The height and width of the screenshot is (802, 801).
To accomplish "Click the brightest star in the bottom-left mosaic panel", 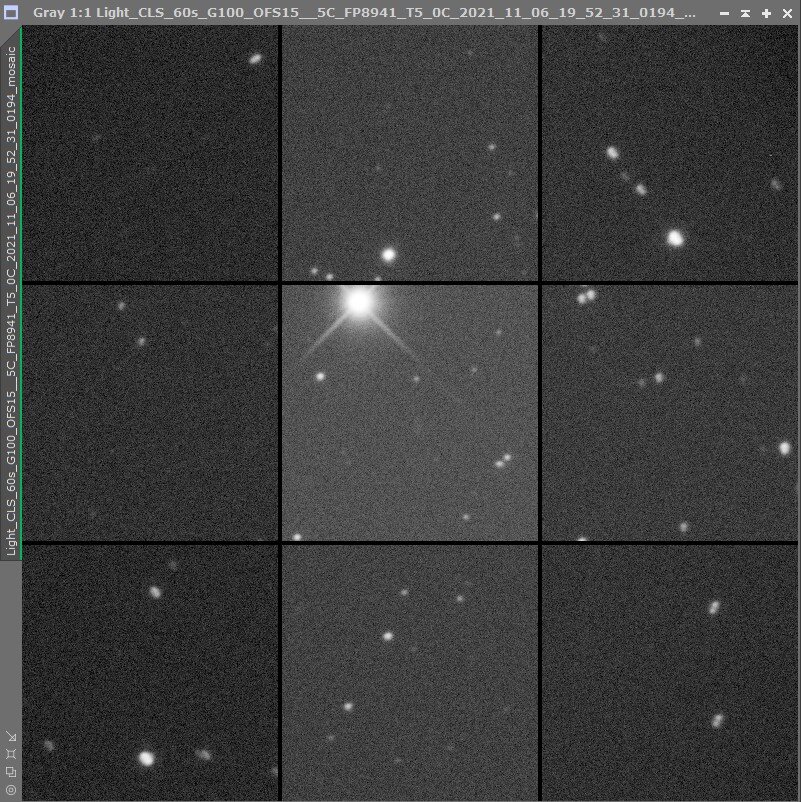I will 146,758.
